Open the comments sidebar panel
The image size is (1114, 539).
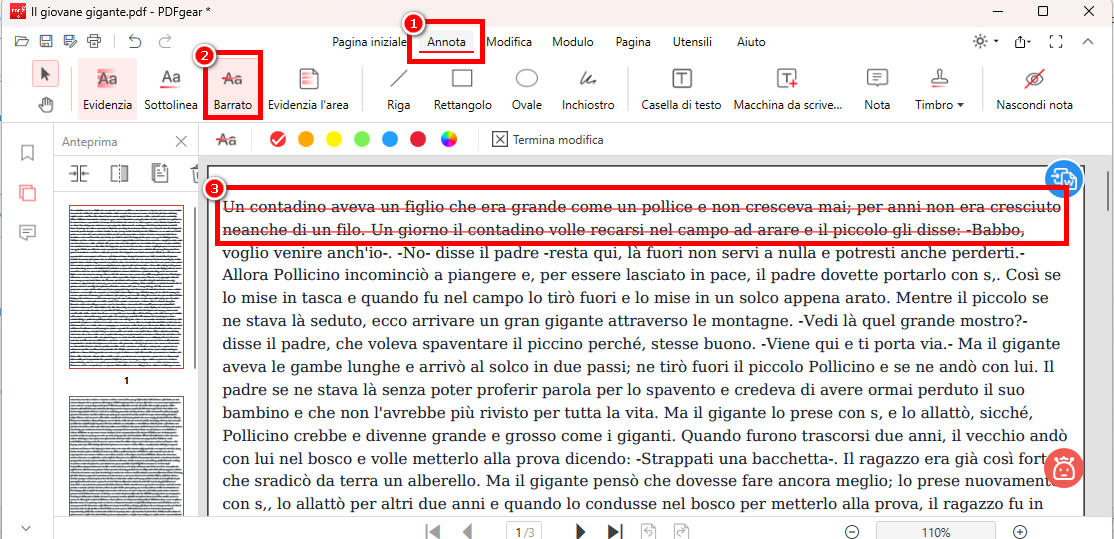(28, 232)
